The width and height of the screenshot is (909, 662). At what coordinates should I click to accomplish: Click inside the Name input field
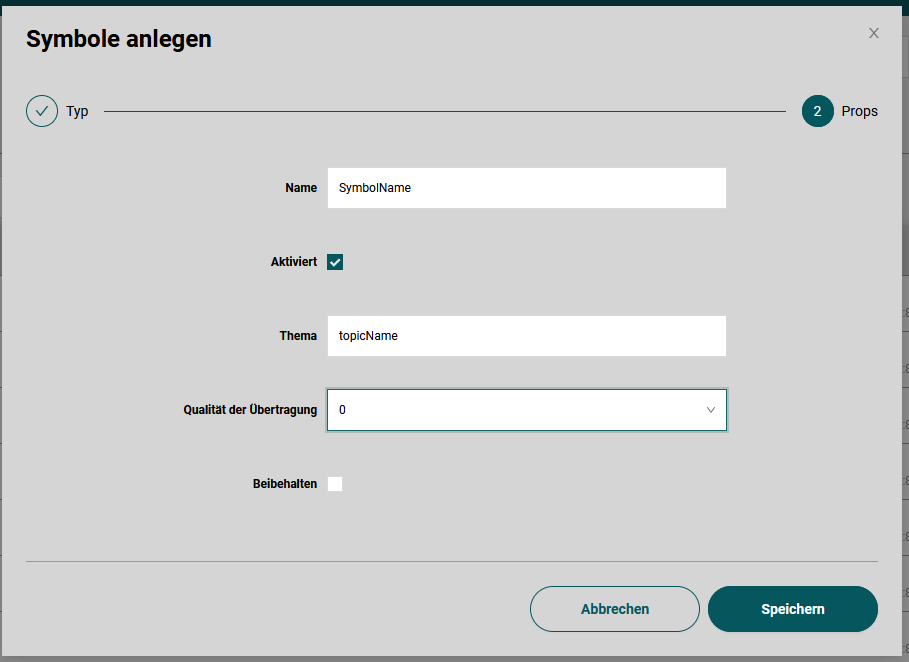click(527, 188)
